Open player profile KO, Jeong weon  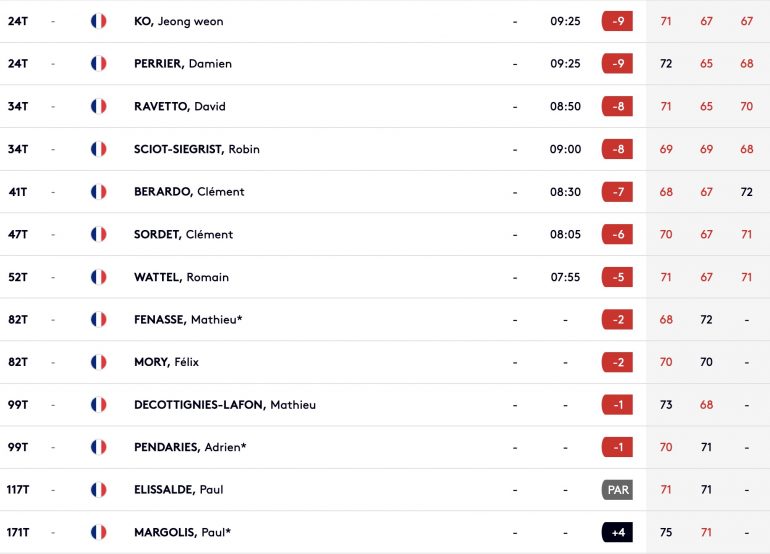point(179,21)
